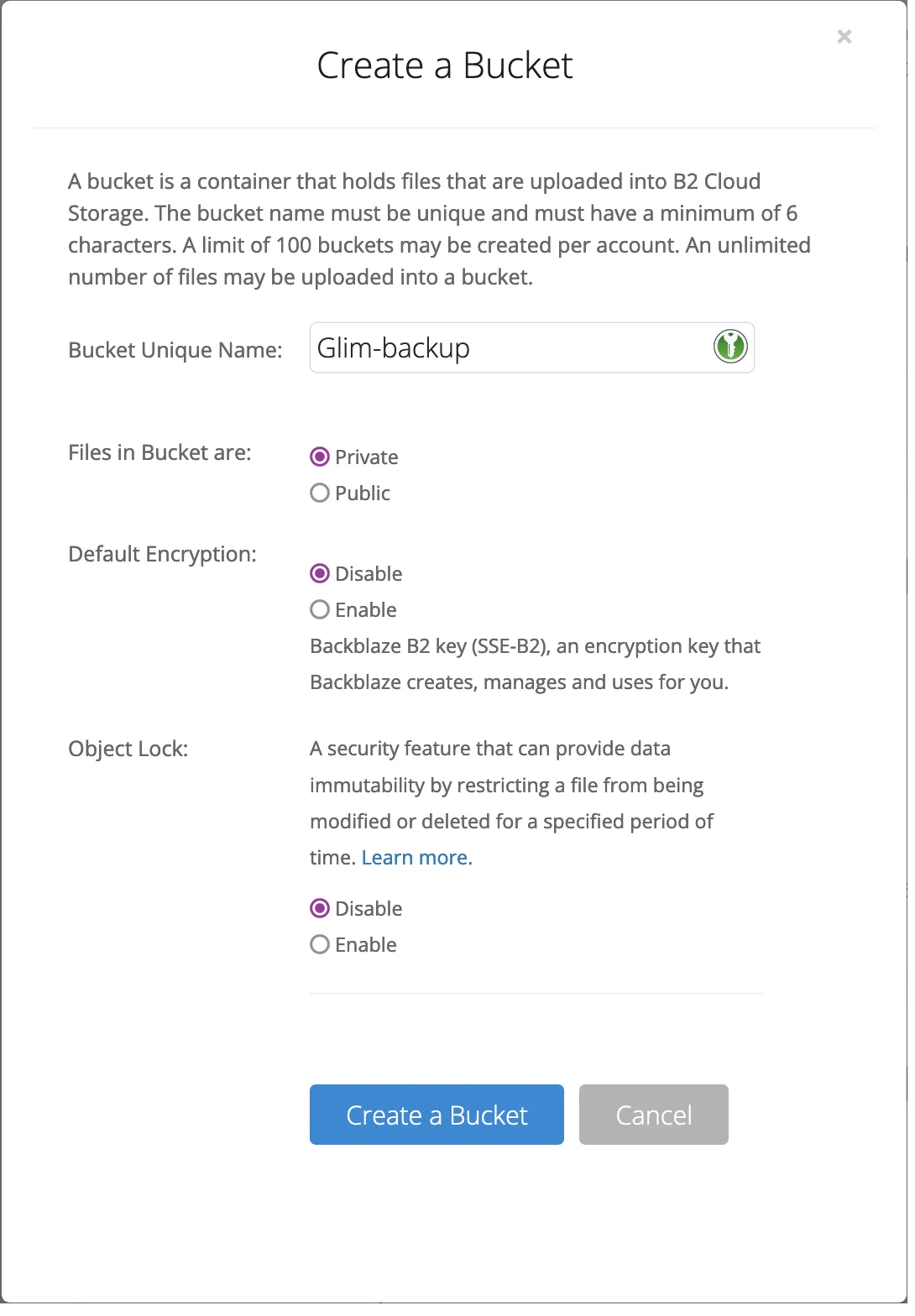Click the green key icon in the name field
The image size is (915, 1316).
(x=729, y=347)
